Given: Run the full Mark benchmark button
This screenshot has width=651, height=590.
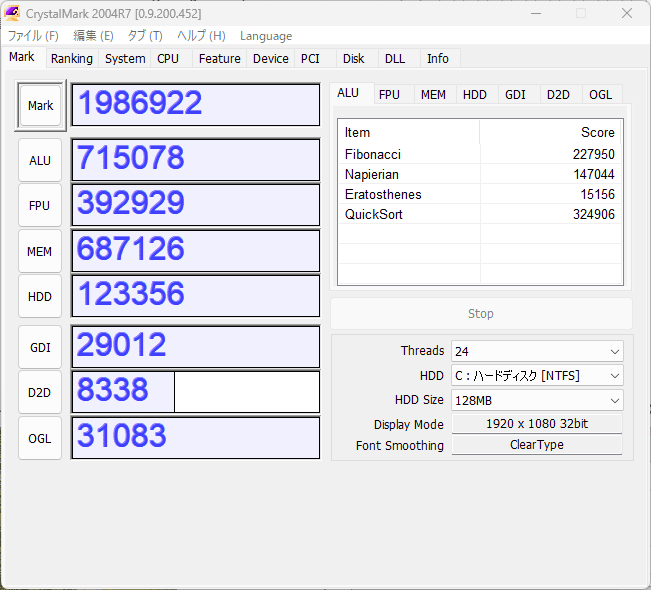Looking at the screenshot, I should (40, 106).
